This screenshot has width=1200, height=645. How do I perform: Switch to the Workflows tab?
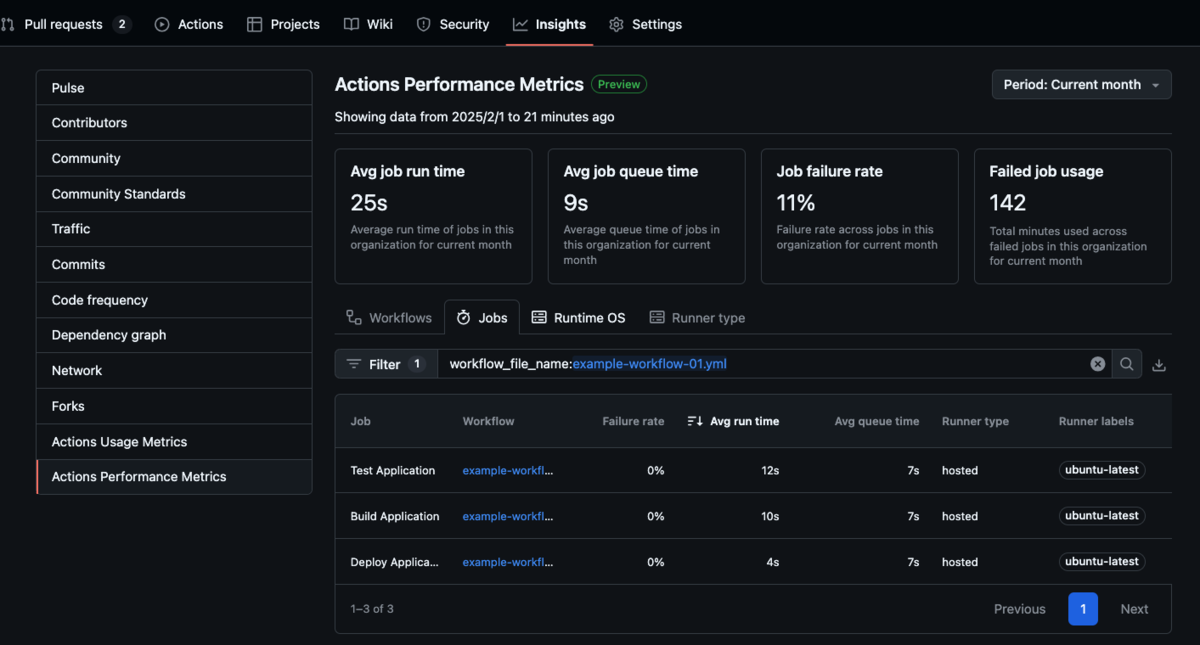pyautogui.click(x=389, y=318)
